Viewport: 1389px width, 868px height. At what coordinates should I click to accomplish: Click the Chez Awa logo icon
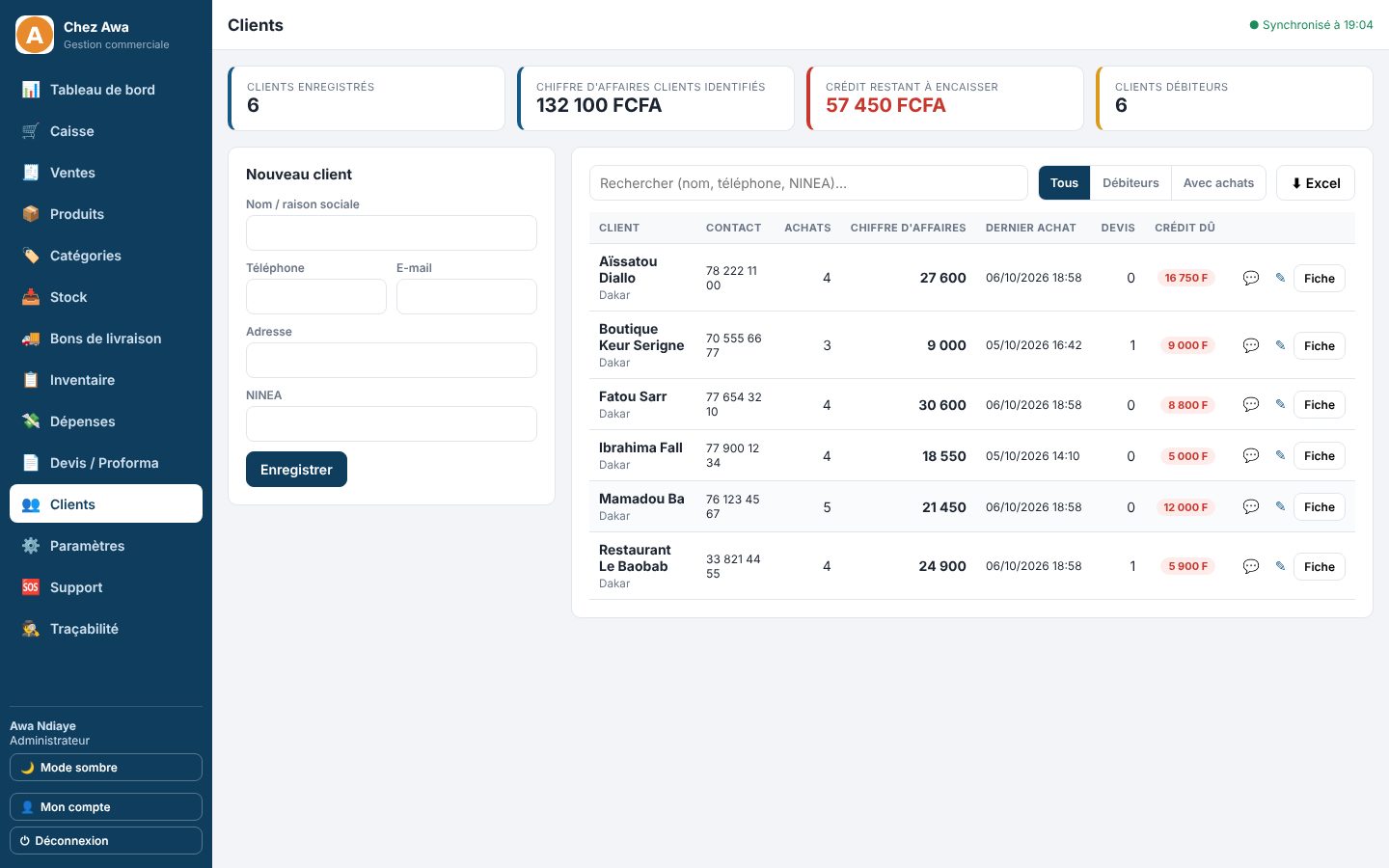pos(35,35)
